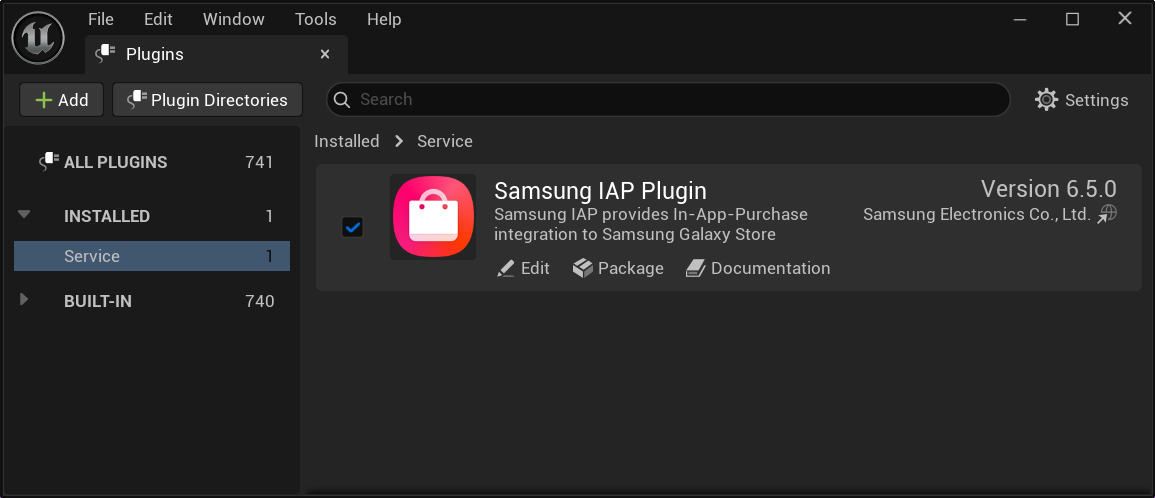1155x498 pixels.
Task: Click the Samsung IAP Plugin shopping bag thumbnail
Action: click(x=433, y=217)
